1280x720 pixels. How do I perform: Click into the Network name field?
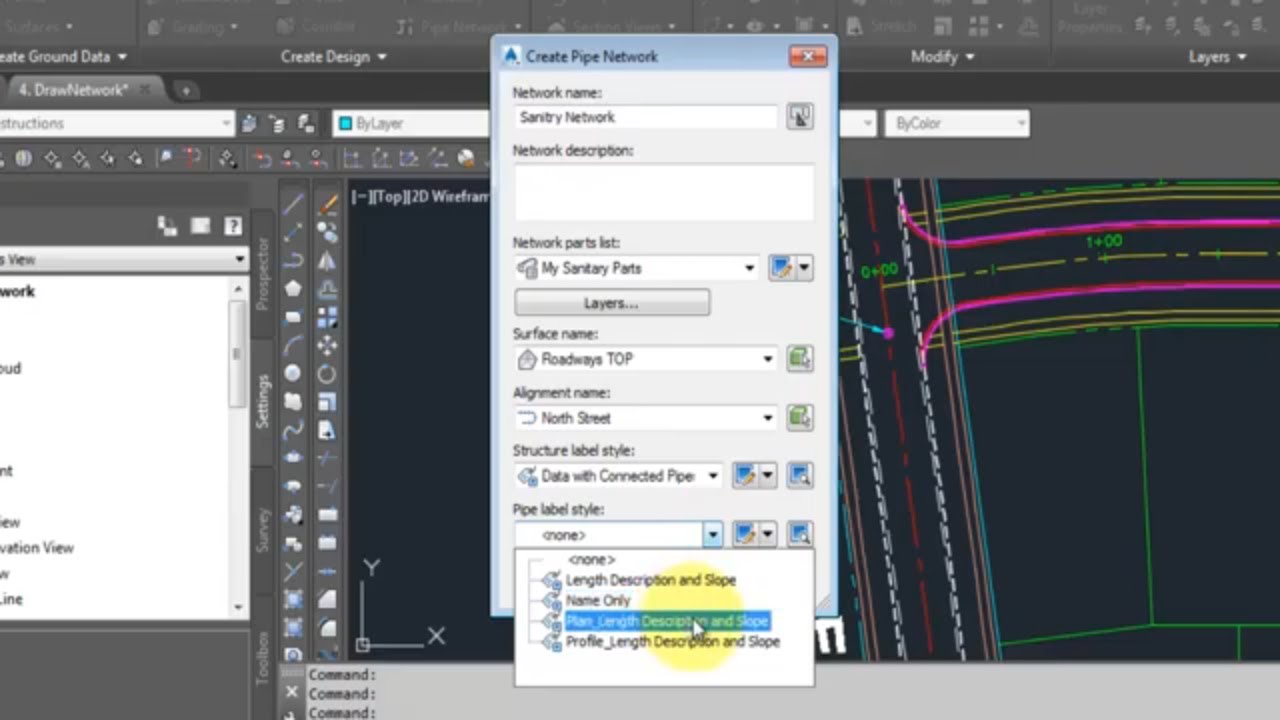pyautogui.click(x=645, y=117)
